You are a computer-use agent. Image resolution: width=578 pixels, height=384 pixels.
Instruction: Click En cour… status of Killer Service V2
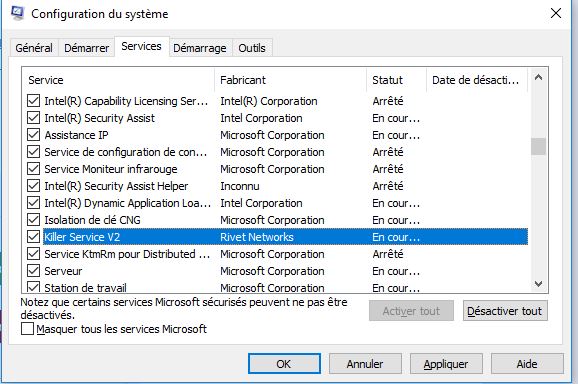coord(396,237)
